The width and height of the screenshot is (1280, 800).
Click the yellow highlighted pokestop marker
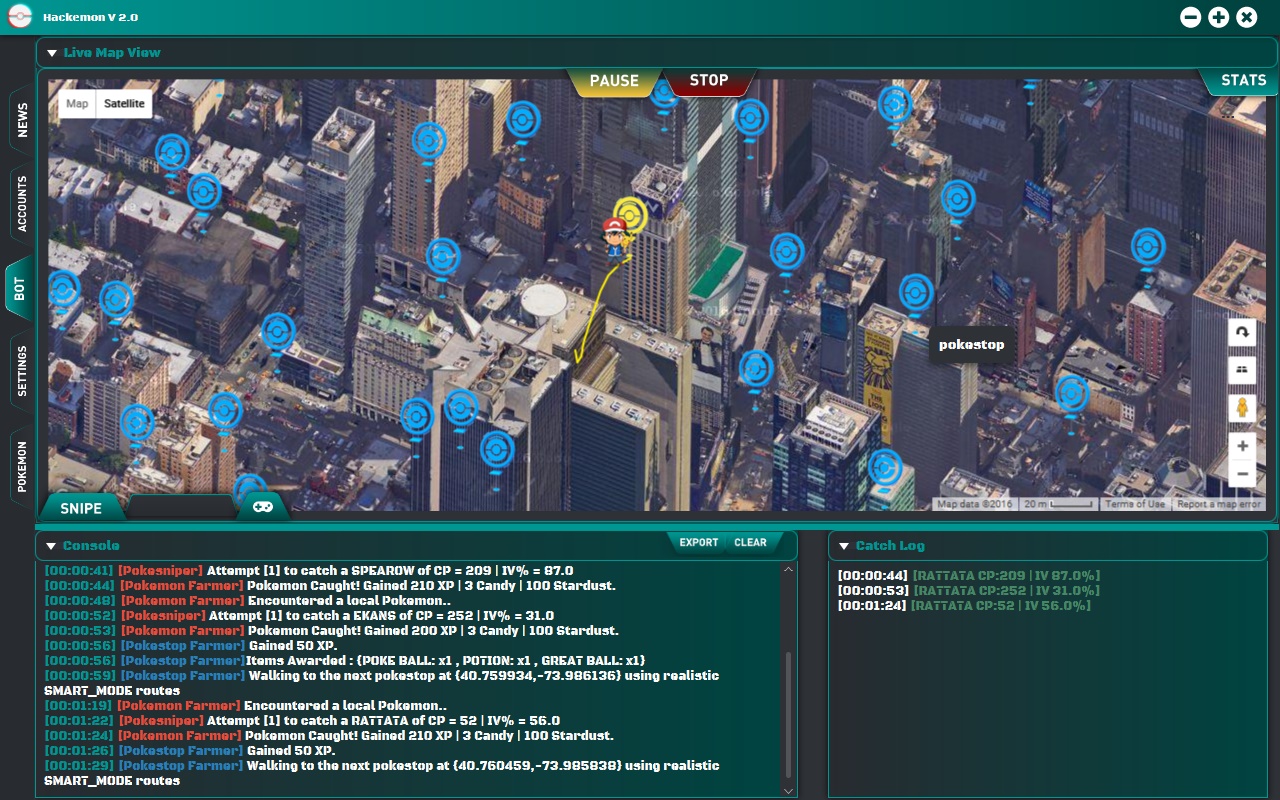pos(630,215)
